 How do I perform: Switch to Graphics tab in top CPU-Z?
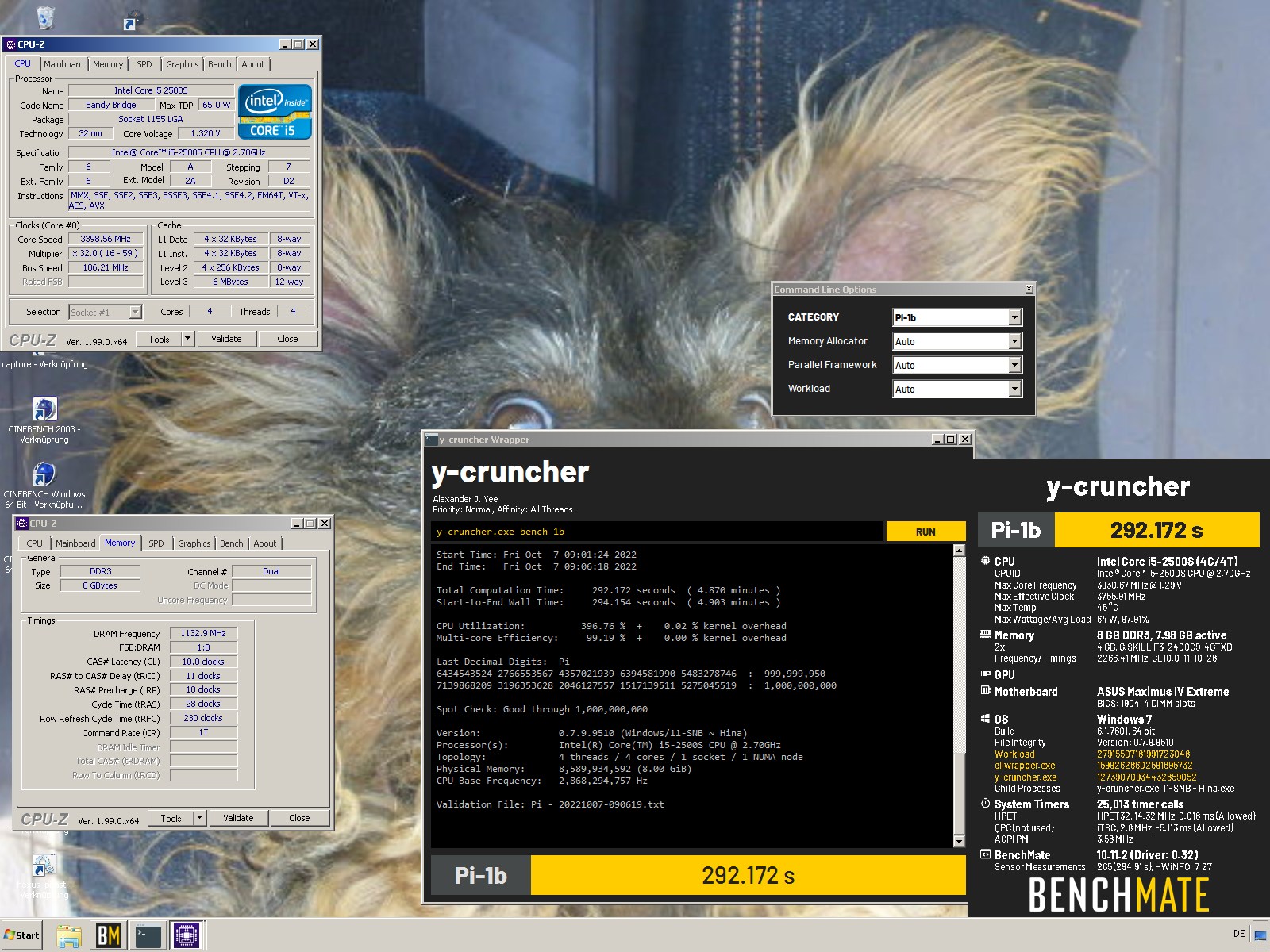click(x=182, y=64)
